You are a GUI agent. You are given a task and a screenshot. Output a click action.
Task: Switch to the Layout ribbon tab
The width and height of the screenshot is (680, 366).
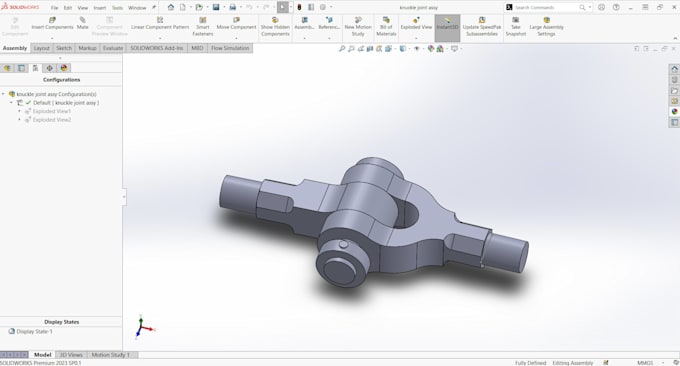(x=42, y=48)
